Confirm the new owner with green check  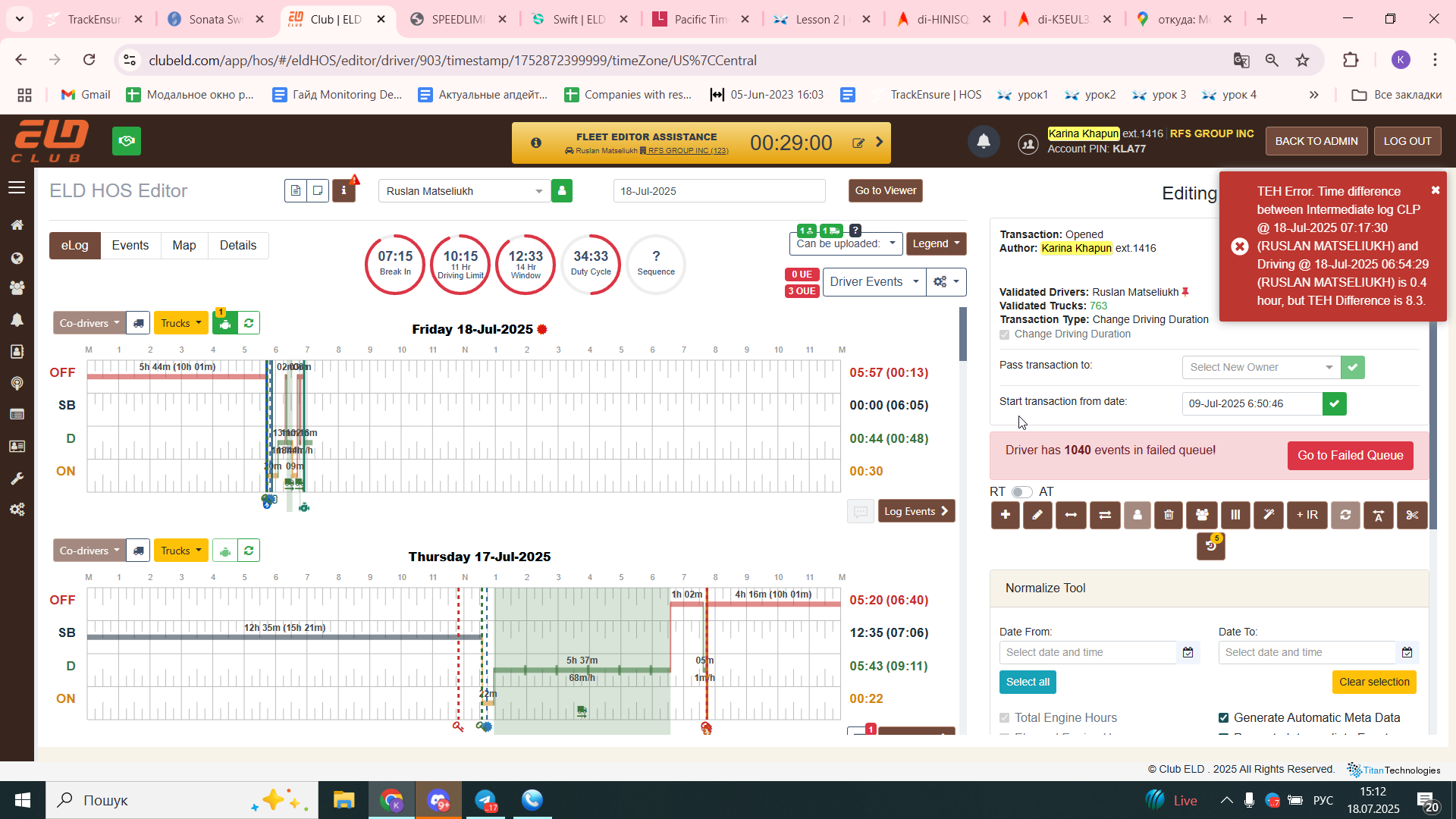click(x=1353, y=368)
